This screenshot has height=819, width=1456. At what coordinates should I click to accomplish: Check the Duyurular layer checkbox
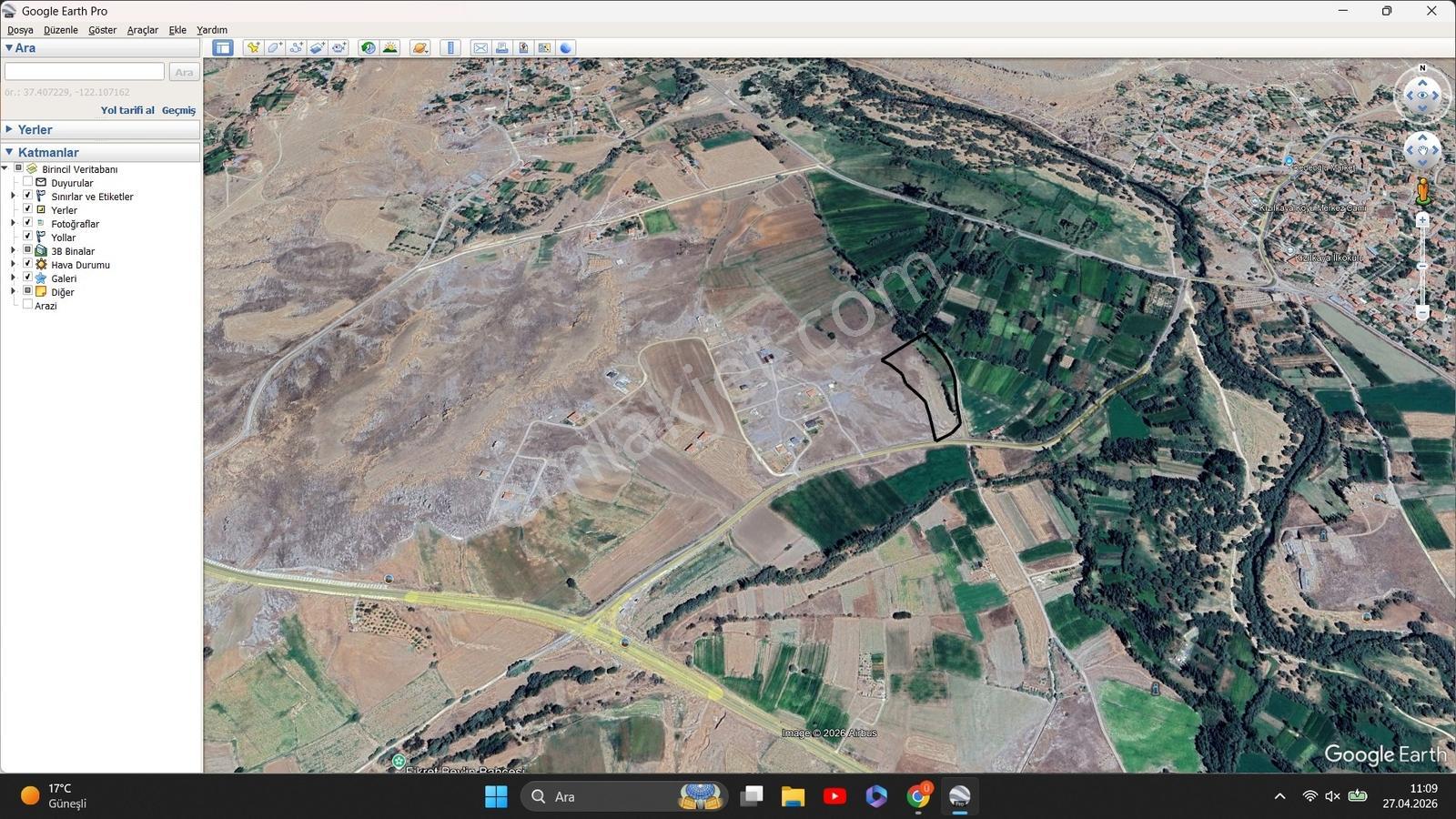27,182
